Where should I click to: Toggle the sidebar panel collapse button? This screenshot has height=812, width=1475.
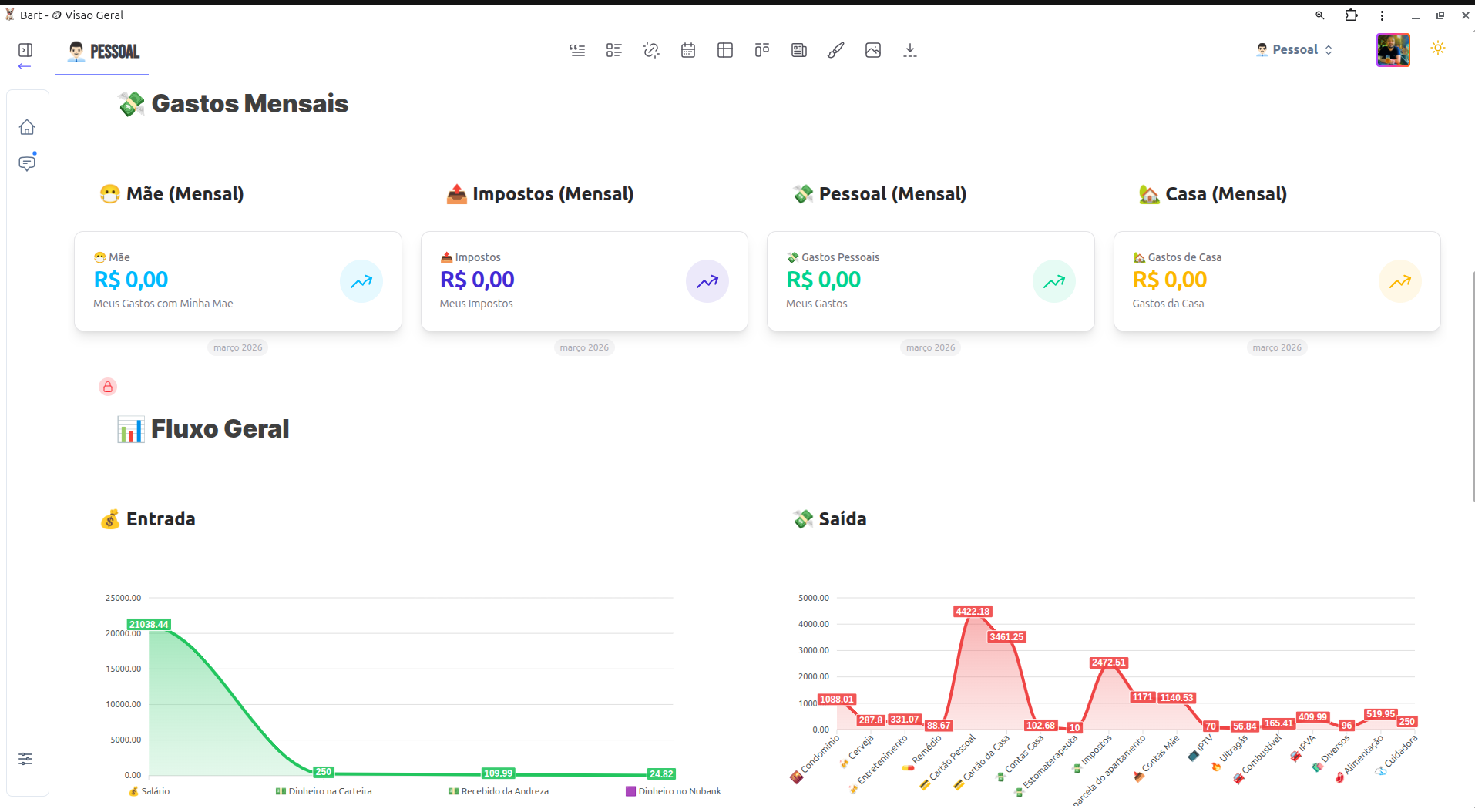pyautogui.click(x=25, y=50)
